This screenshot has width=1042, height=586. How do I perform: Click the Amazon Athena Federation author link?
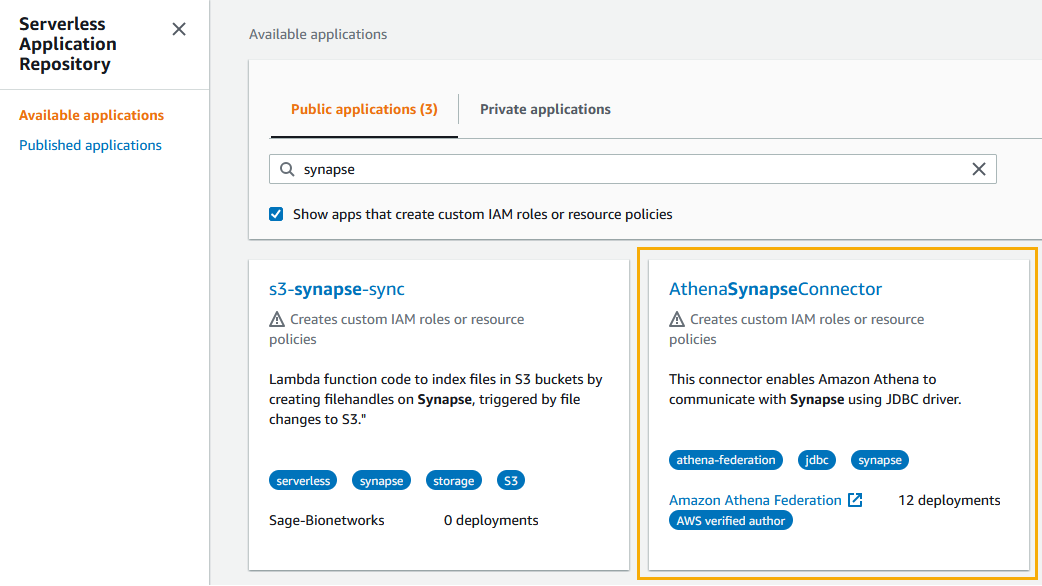pos(755,500)
